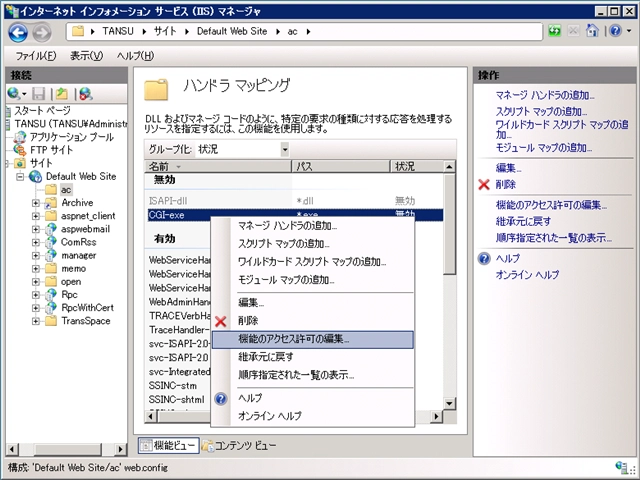
Task: Click the 状況 column header
Action: tap(417, 167)
